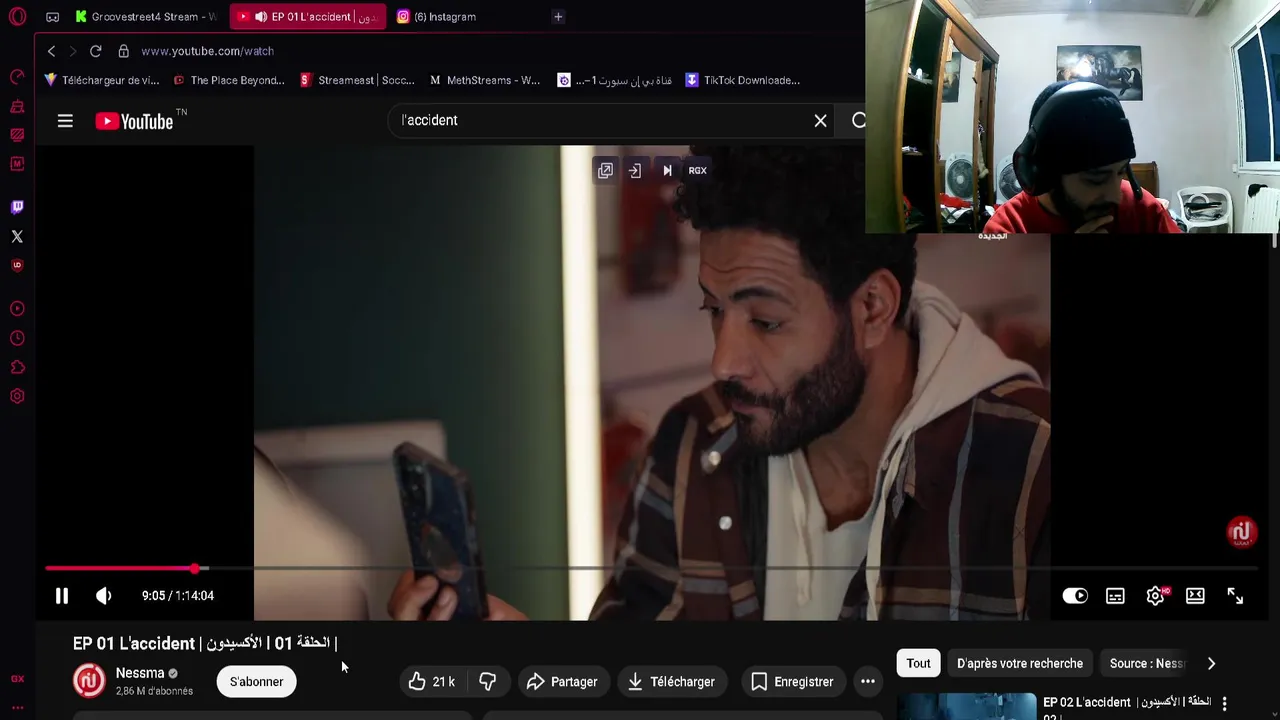The height and width of the screenshot is (720, 1280).
Task: Go forward to the next page
Action: tap(73, 51)
